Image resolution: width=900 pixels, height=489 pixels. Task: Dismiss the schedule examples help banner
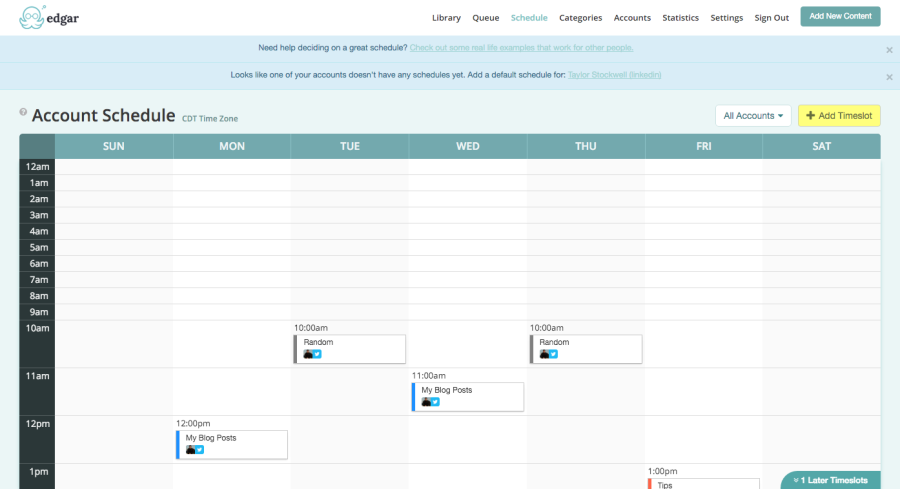point(889,49)
